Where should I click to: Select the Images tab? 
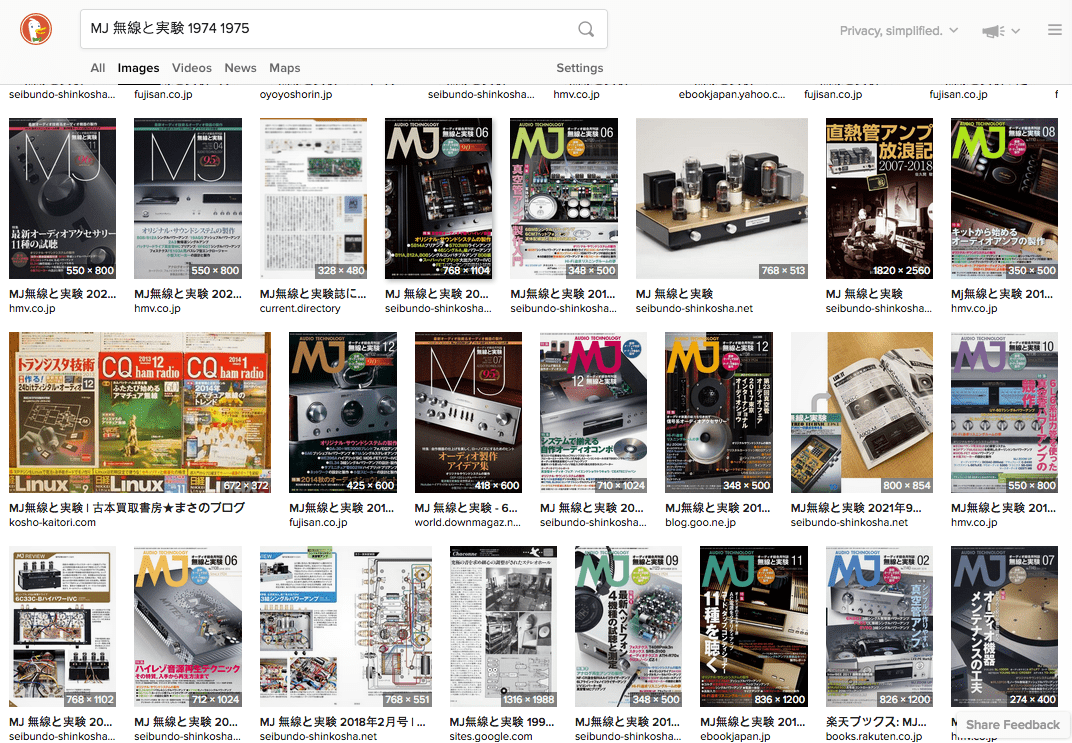(138, 68)
